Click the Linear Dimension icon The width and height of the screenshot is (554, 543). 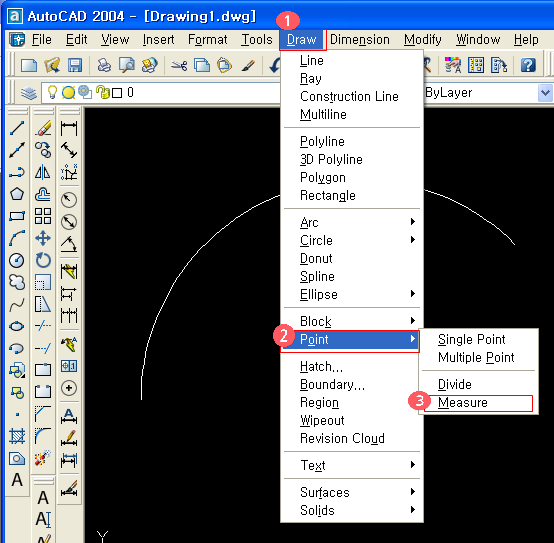[x=69, y=128]
